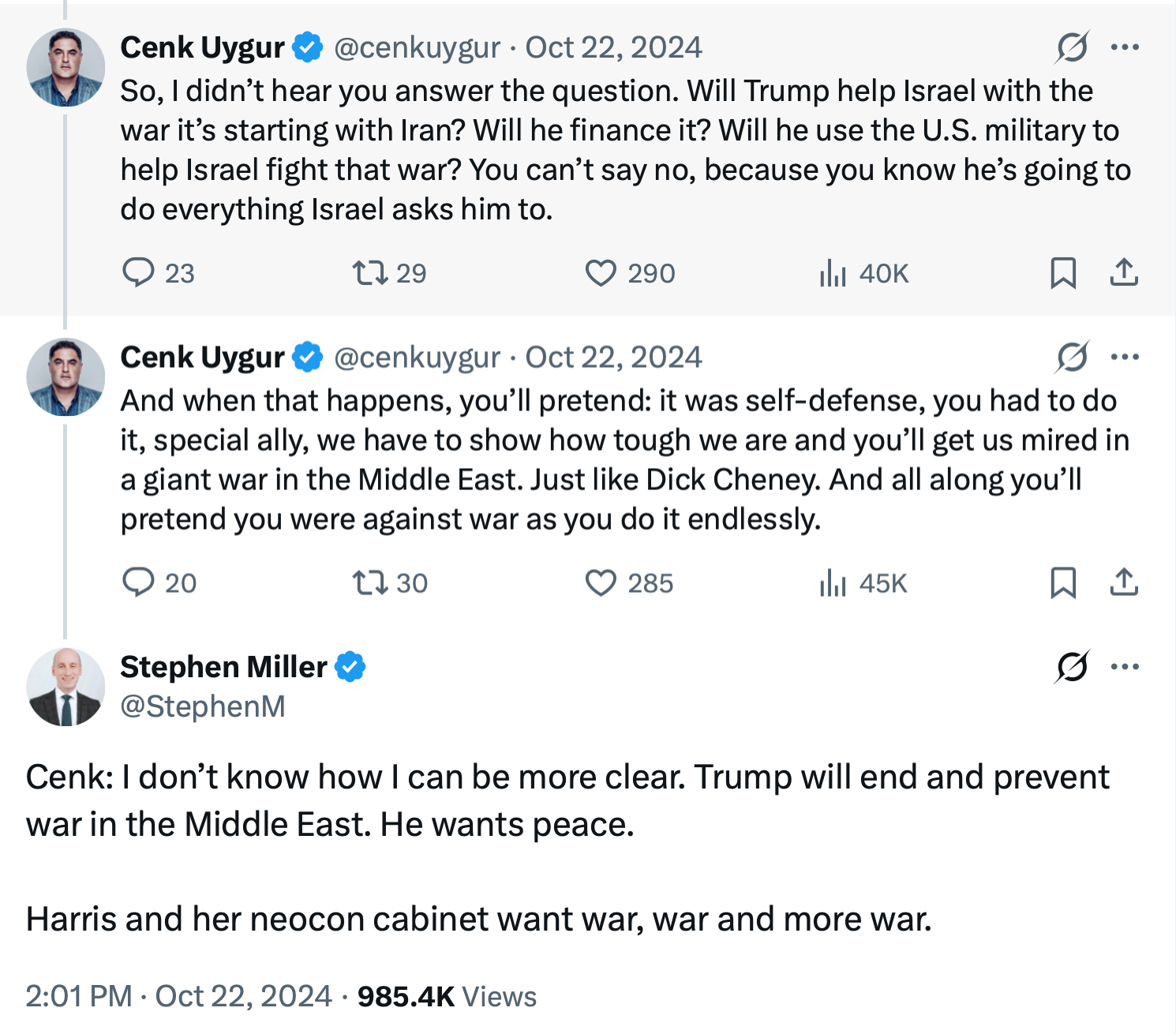Open more options on Stephen Miller's tweet
1176x1034 pixels.
[x=1125, y=667]
